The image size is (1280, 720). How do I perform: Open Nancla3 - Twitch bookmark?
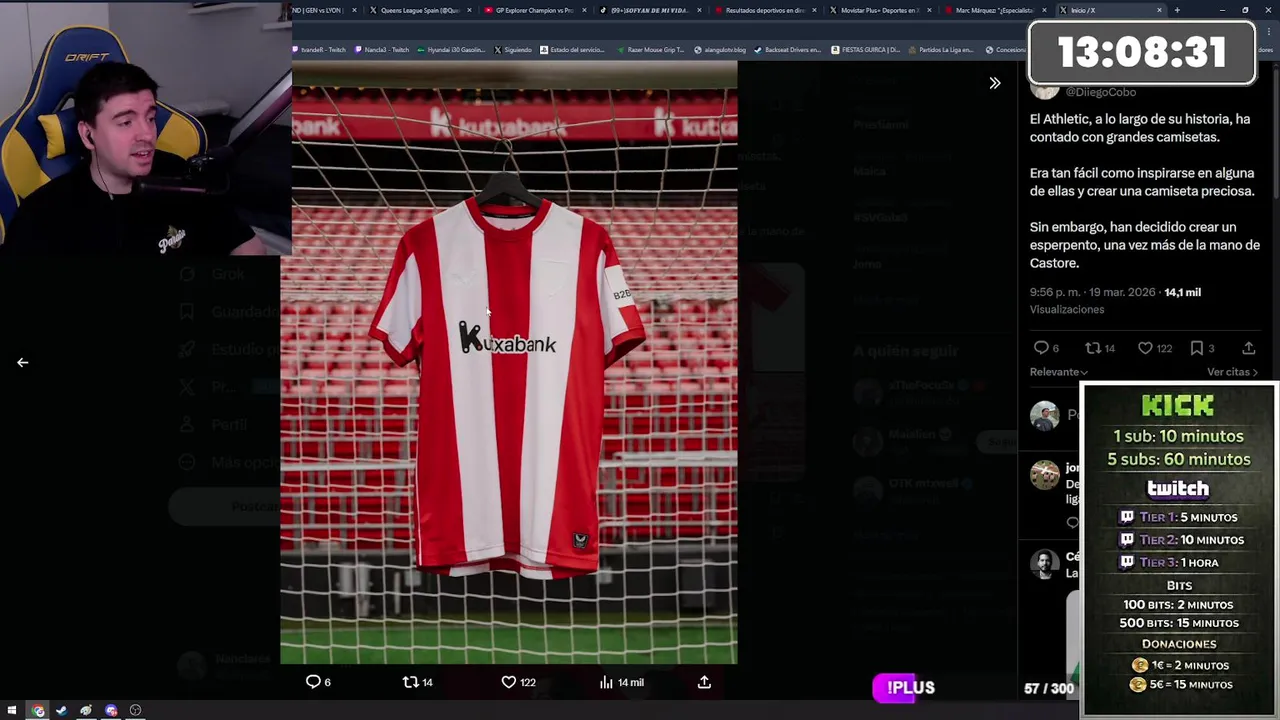(382, 50)
